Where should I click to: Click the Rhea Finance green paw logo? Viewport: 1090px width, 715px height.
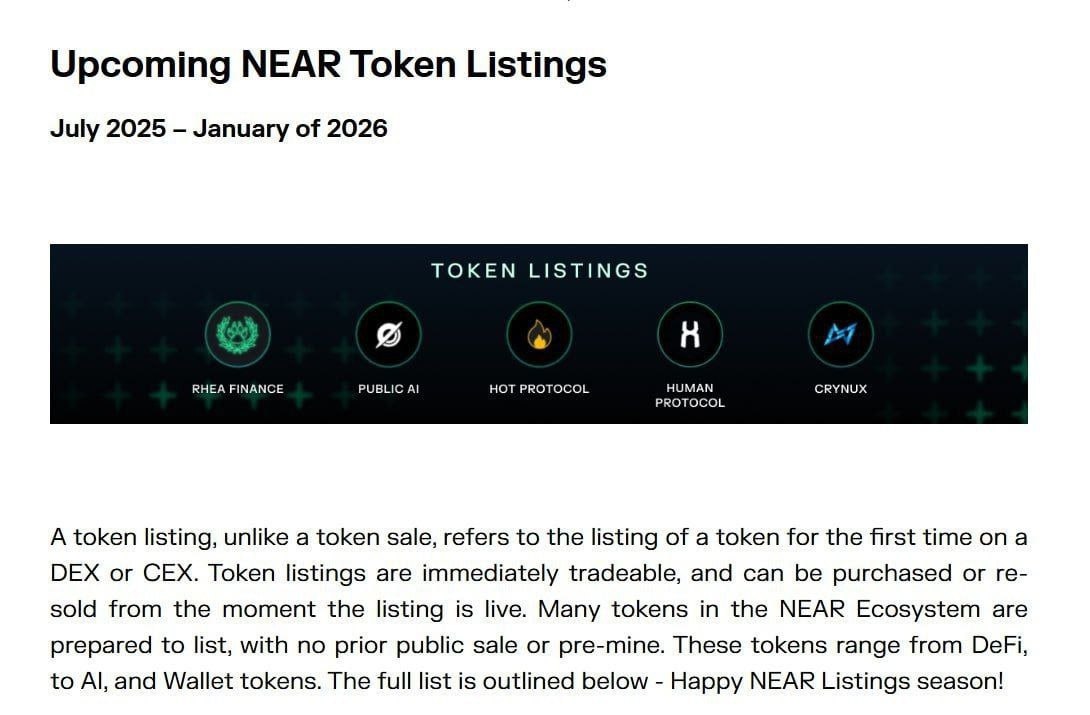[238, 334]
